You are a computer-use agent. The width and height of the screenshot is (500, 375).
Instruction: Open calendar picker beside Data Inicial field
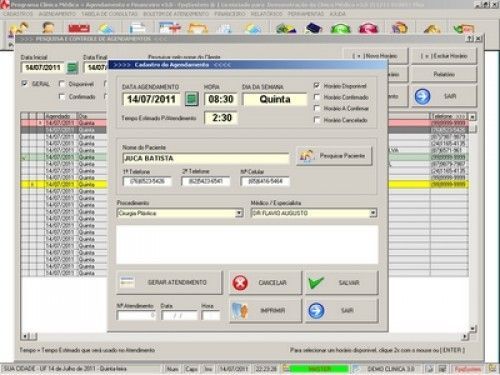(x=72, y=68)
